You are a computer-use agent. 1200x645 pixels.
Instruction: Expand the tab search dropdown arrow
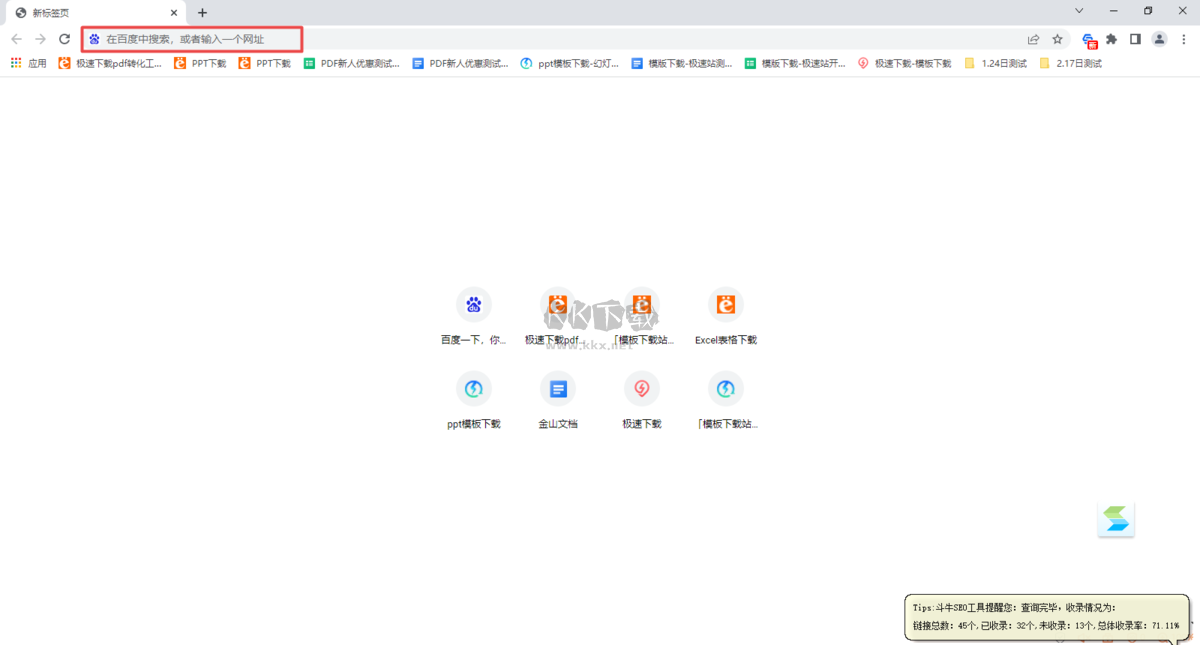click(1078, 12)
